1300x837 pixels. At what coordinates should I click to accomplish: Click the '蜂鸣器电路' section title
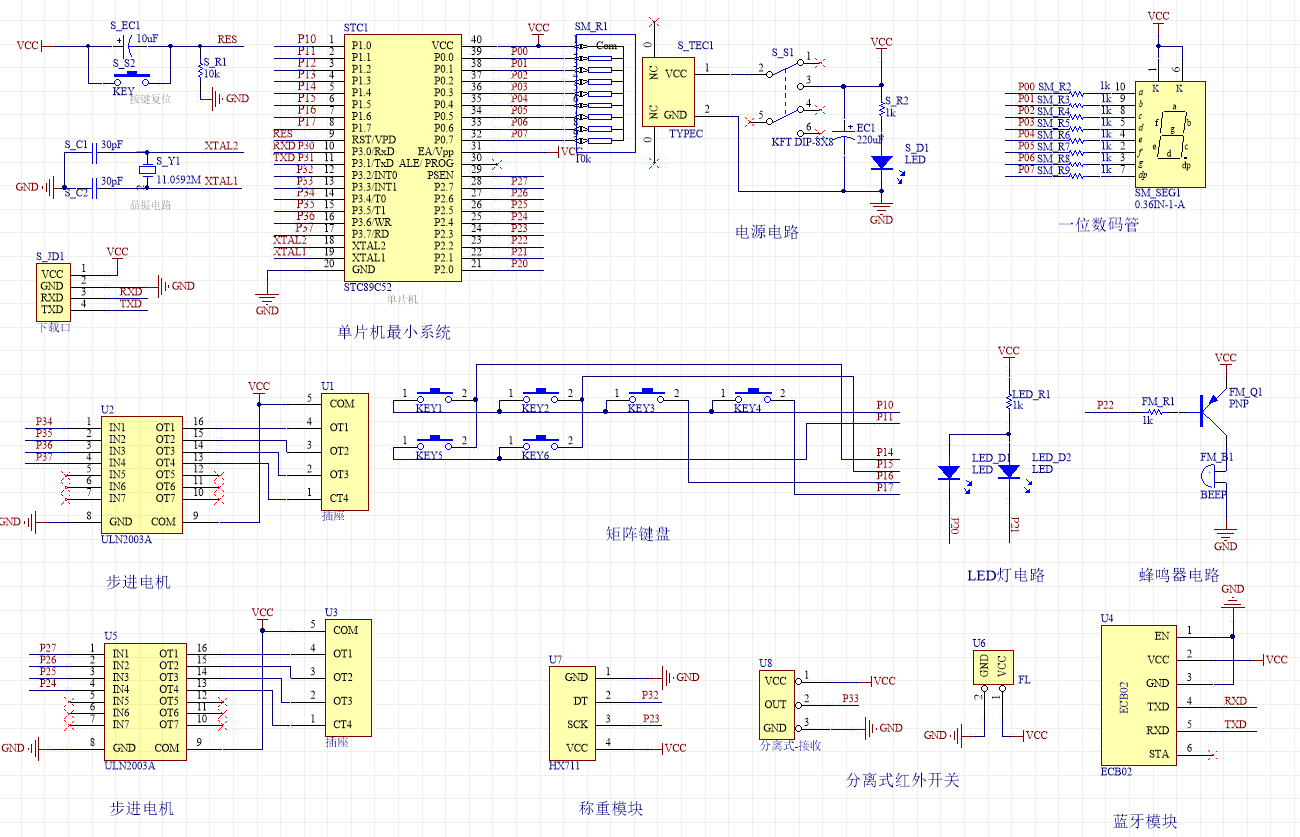1180,575
